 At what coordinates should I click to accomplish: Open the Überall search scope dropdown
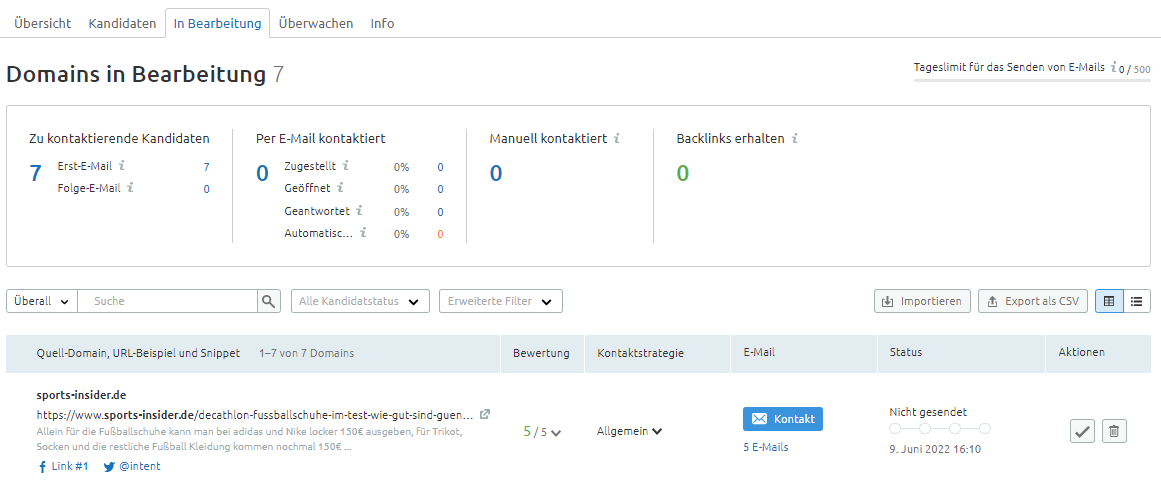coord(41,302)
